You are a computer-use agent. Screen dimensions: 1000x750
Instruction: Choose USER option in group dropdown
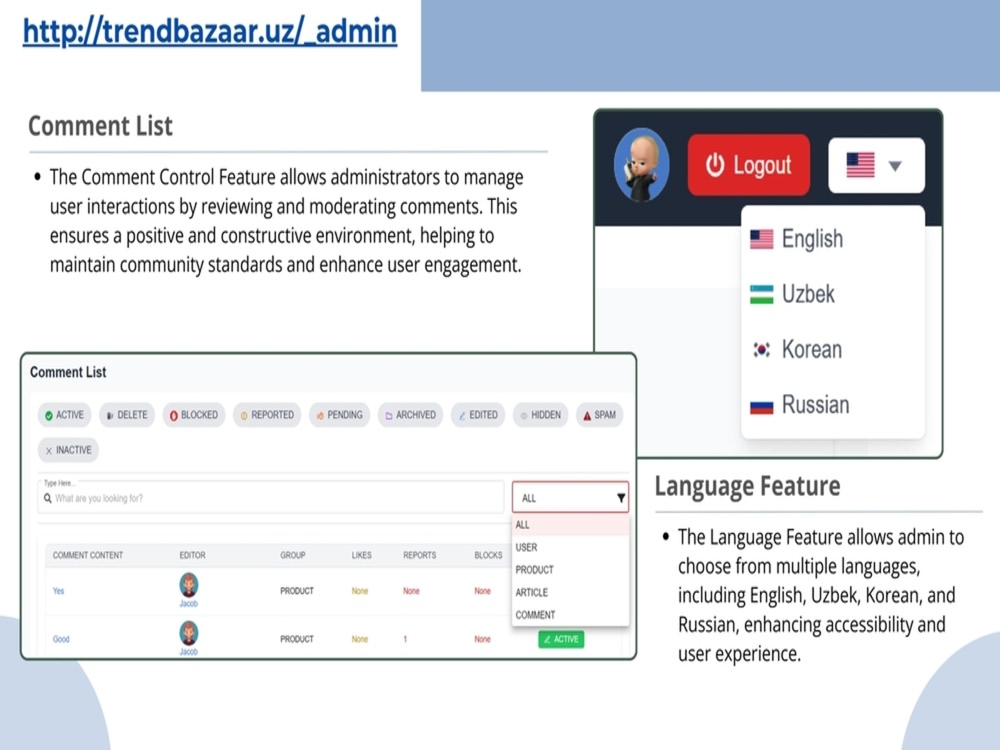570,547
